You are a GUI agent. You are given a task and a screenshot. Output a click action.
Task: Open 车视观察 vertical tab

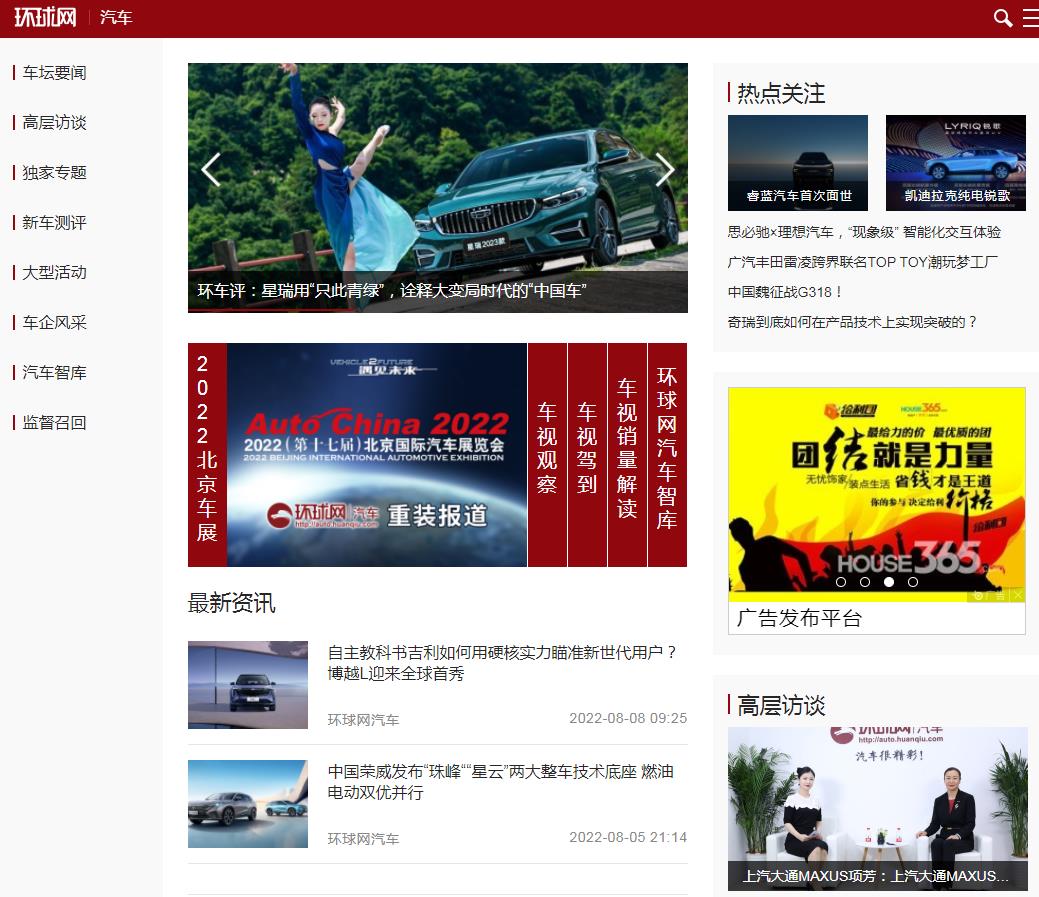pyautogui.click(x=547, y=454)
